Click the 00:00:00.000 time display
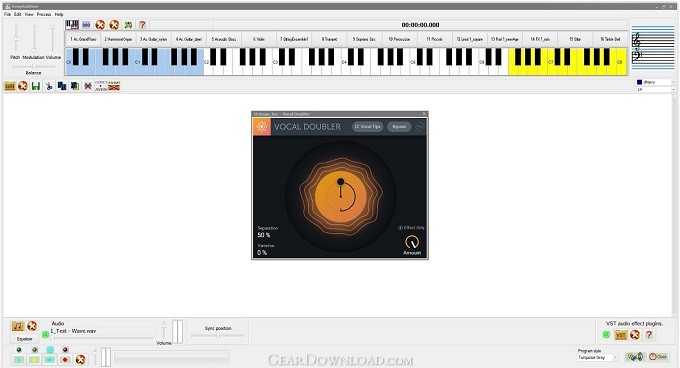Screen dimensions: 680x368 click(420, 25)
